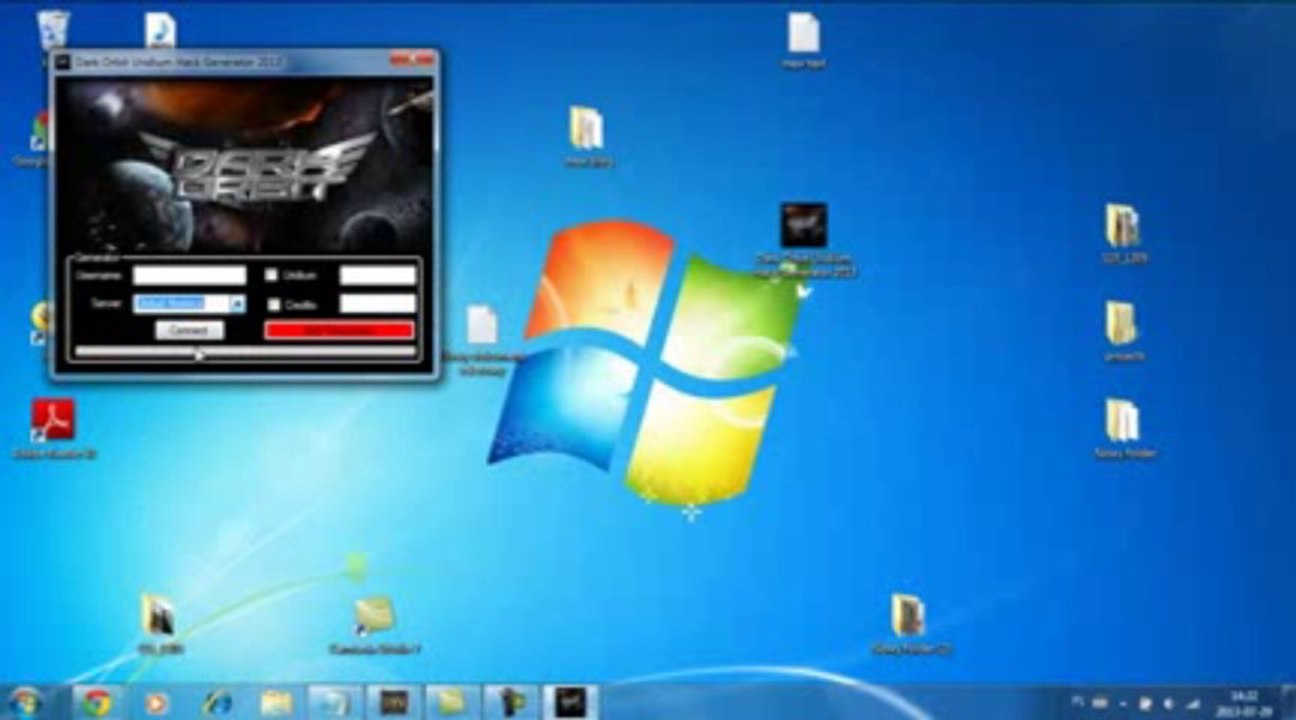The height and width of the screenshot is (720, 1296).
Task: Click the red button in the generator
Action: pyautogui.click(x=339, y=330)
